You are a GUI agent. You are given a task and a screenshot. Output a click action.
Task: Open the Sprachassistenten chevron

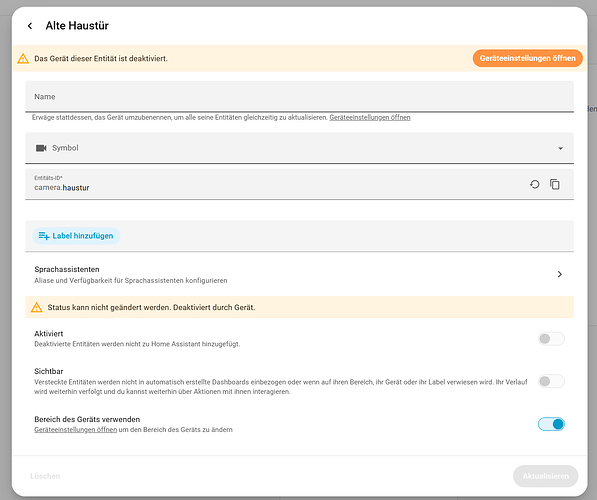click(x=559, y=274)
